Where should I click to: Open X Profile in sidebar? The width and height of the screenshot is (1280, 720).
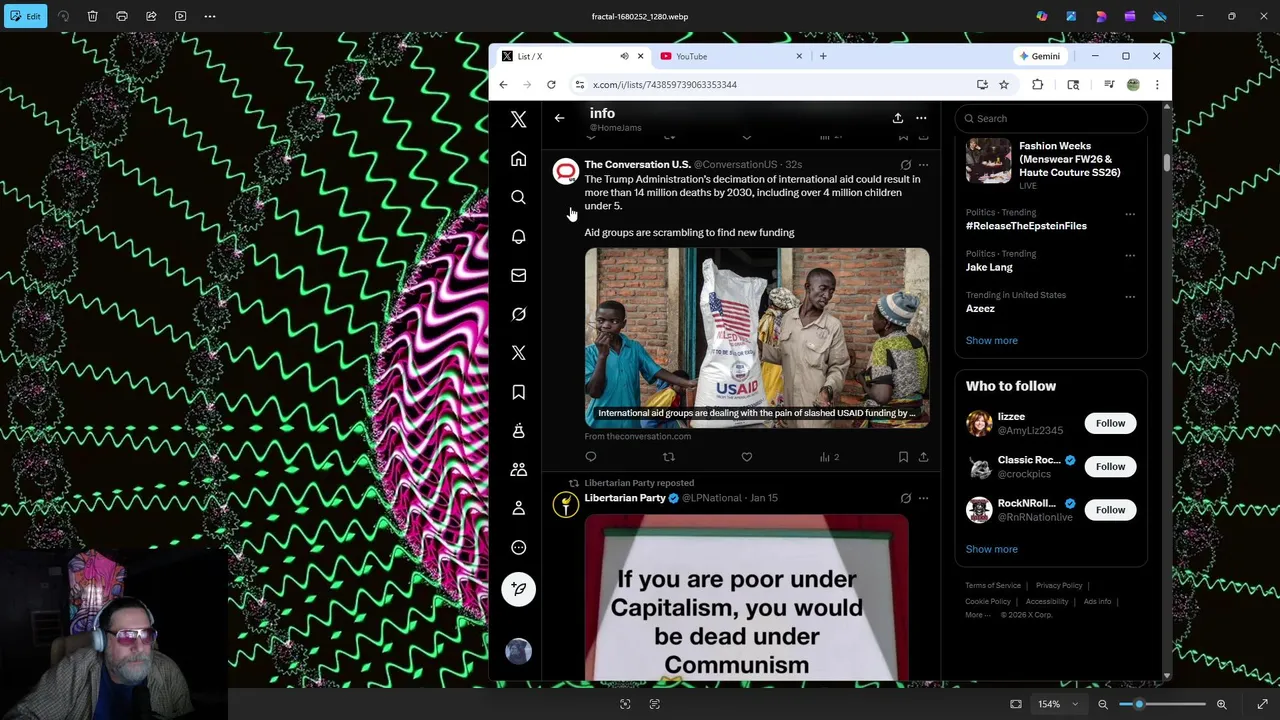[518, 508]
